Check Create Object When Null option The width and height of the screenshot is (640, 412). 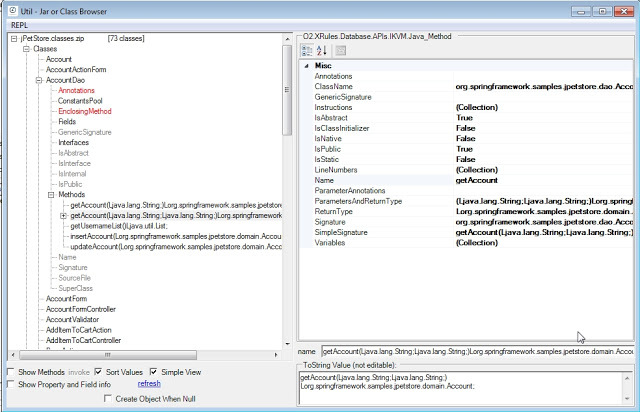tap(106, 398)
